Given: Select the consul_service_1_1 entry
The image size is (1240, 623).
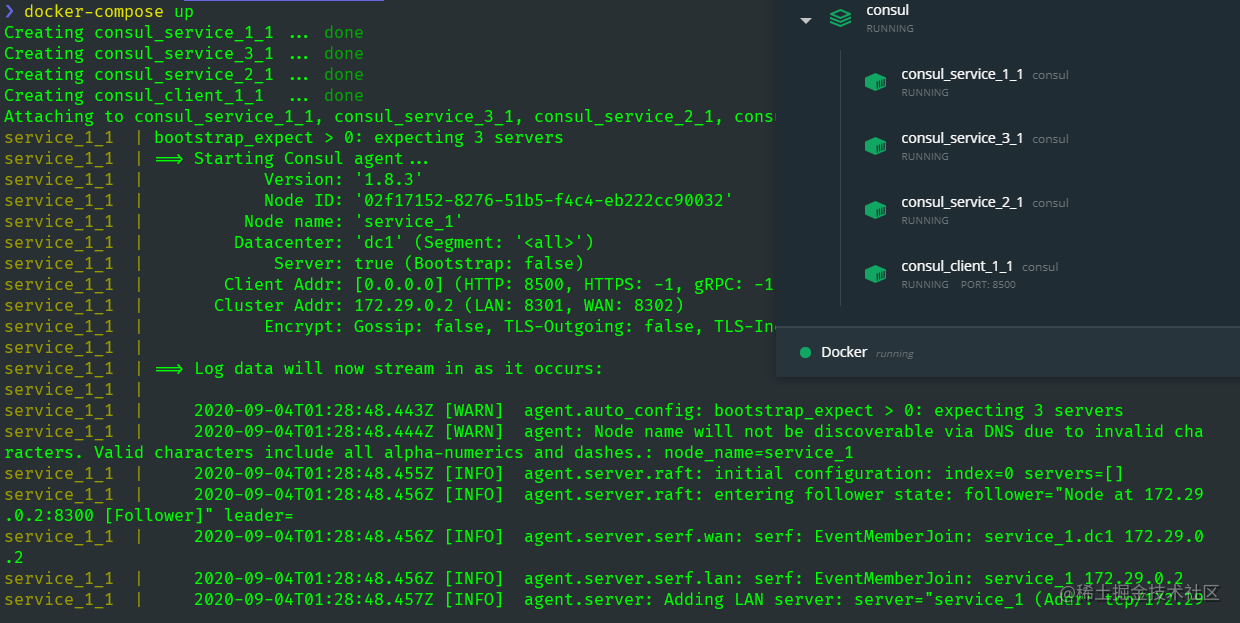Looking at the screenshot, I should [x=963, y=74].
